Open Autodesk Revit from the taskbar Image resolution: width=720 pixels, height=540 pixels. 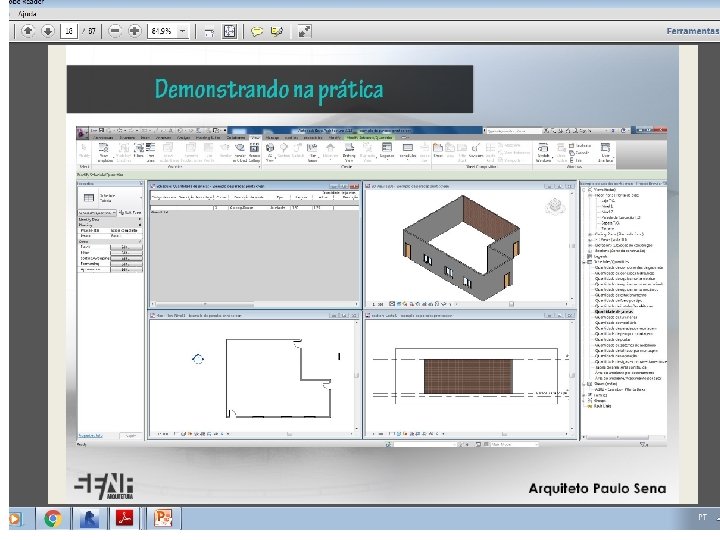[x=89, y=519]
